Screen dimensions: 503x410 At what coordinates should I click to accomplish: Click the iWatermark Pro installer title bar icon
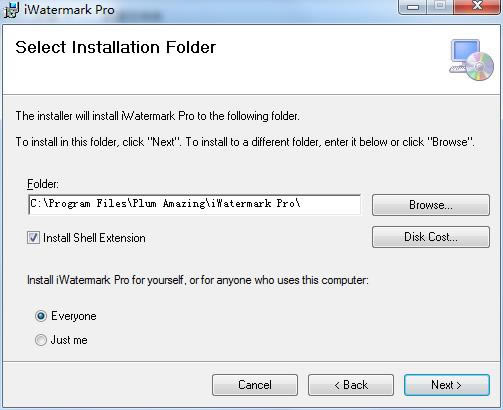11,10
